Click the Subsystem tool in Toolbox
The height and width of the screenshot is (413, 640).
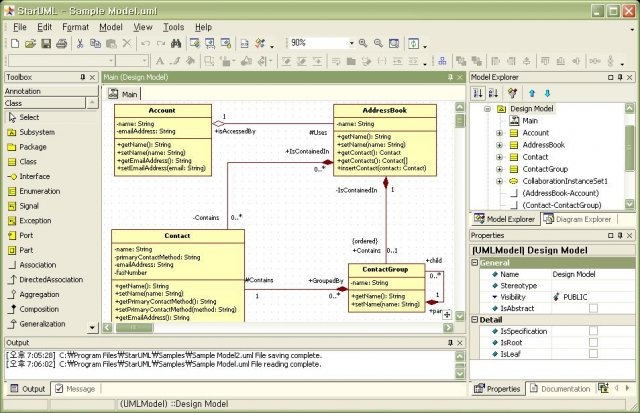pyautogui.click(x=37, y=132)
